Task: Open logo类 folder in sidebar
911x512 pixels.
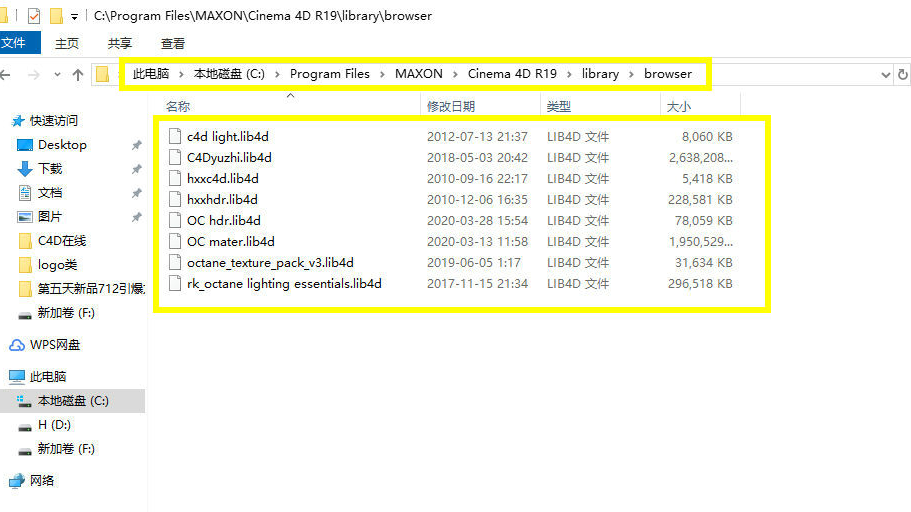Action: pyautogui.click(x=58, y=265)
